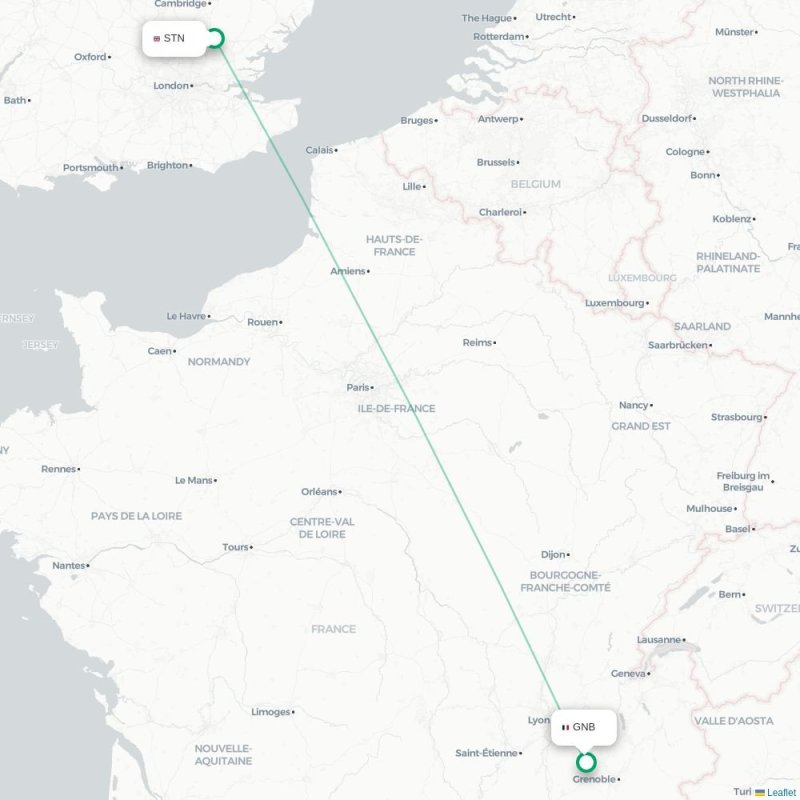Select the GNB airport label popup
This screenshot has height=800, width=800.
click(x=584, y=728)
